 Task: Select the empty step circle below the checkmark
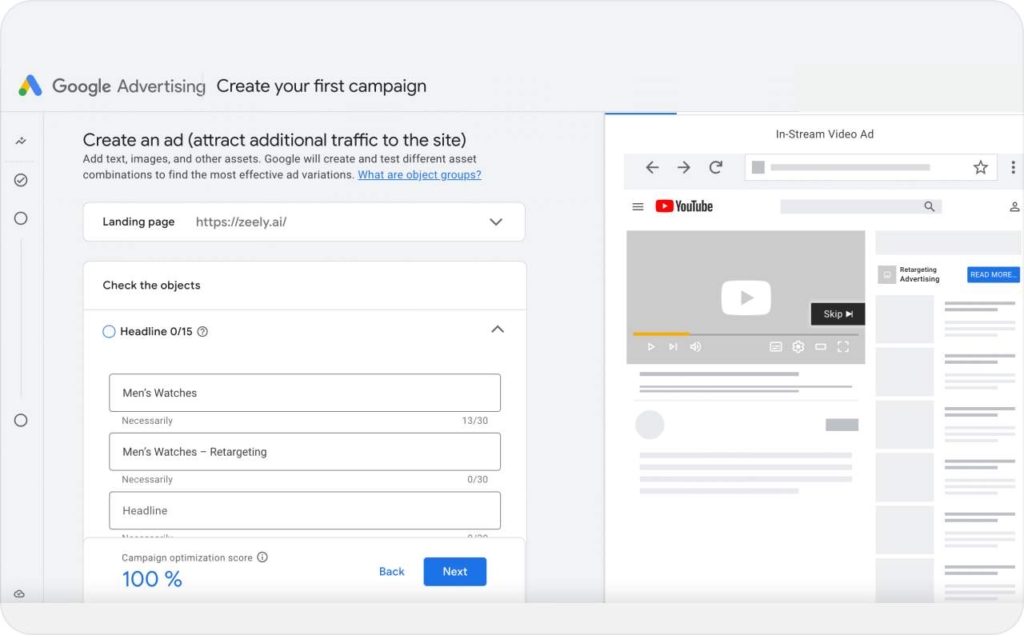[20, 218]
